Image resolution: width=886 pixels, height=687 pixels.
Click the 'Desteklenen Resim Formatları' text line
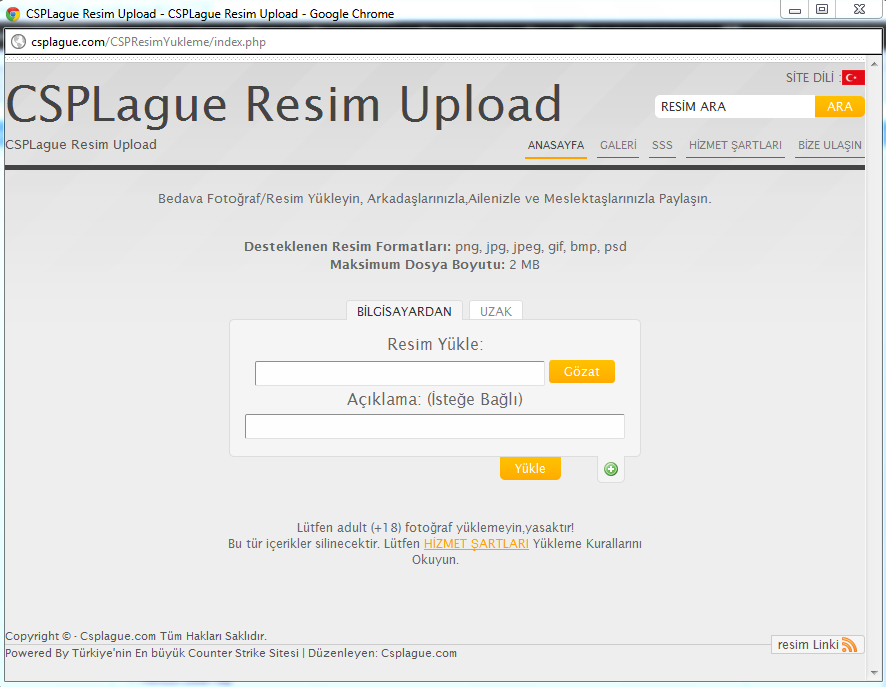click(x=435, y=246)
